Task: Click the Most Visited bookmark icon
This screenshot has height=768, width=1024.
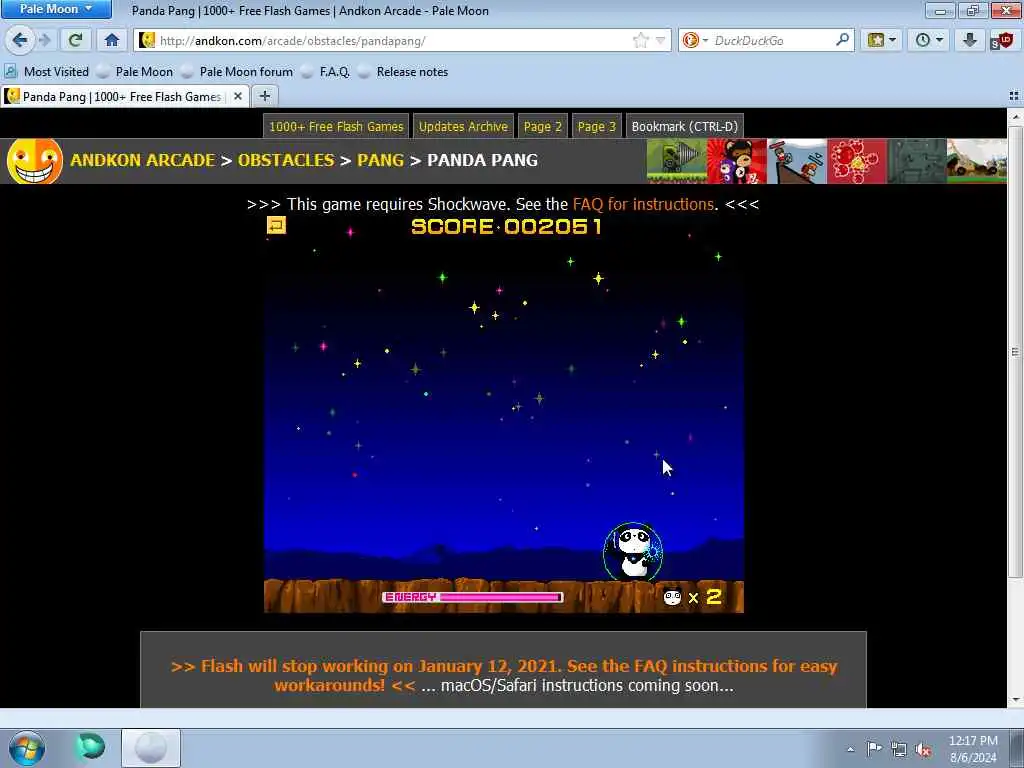Action: (11, 71)
